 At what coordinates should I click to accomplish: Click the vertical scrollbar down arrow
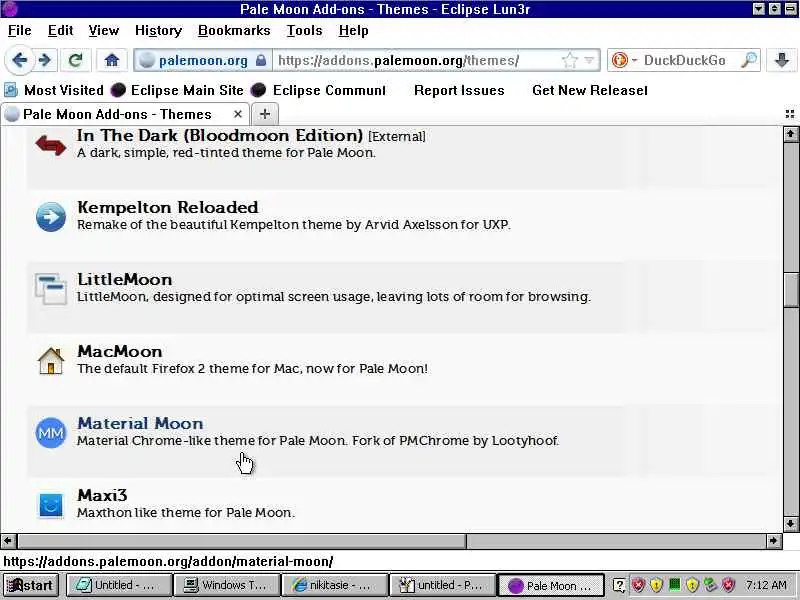pyautogui.click(x=790, y=523)
